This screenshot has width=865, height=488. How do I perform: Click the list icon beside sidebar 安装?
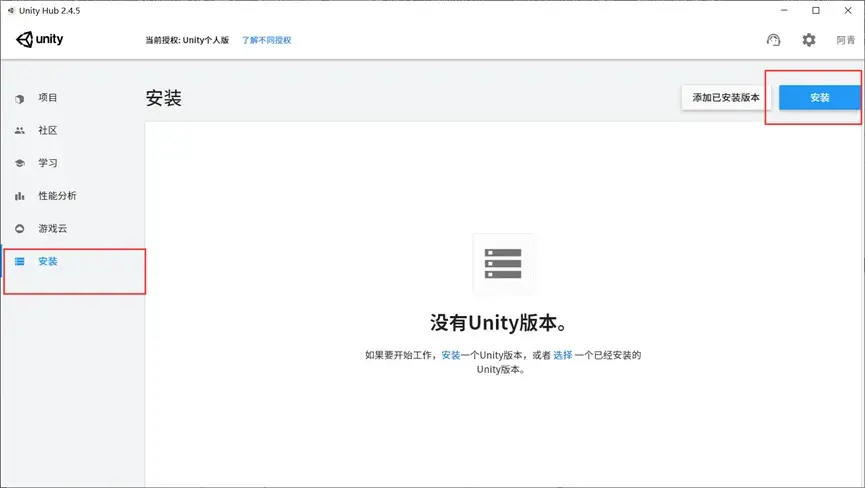pyautogui.click(x=20, y=261)
